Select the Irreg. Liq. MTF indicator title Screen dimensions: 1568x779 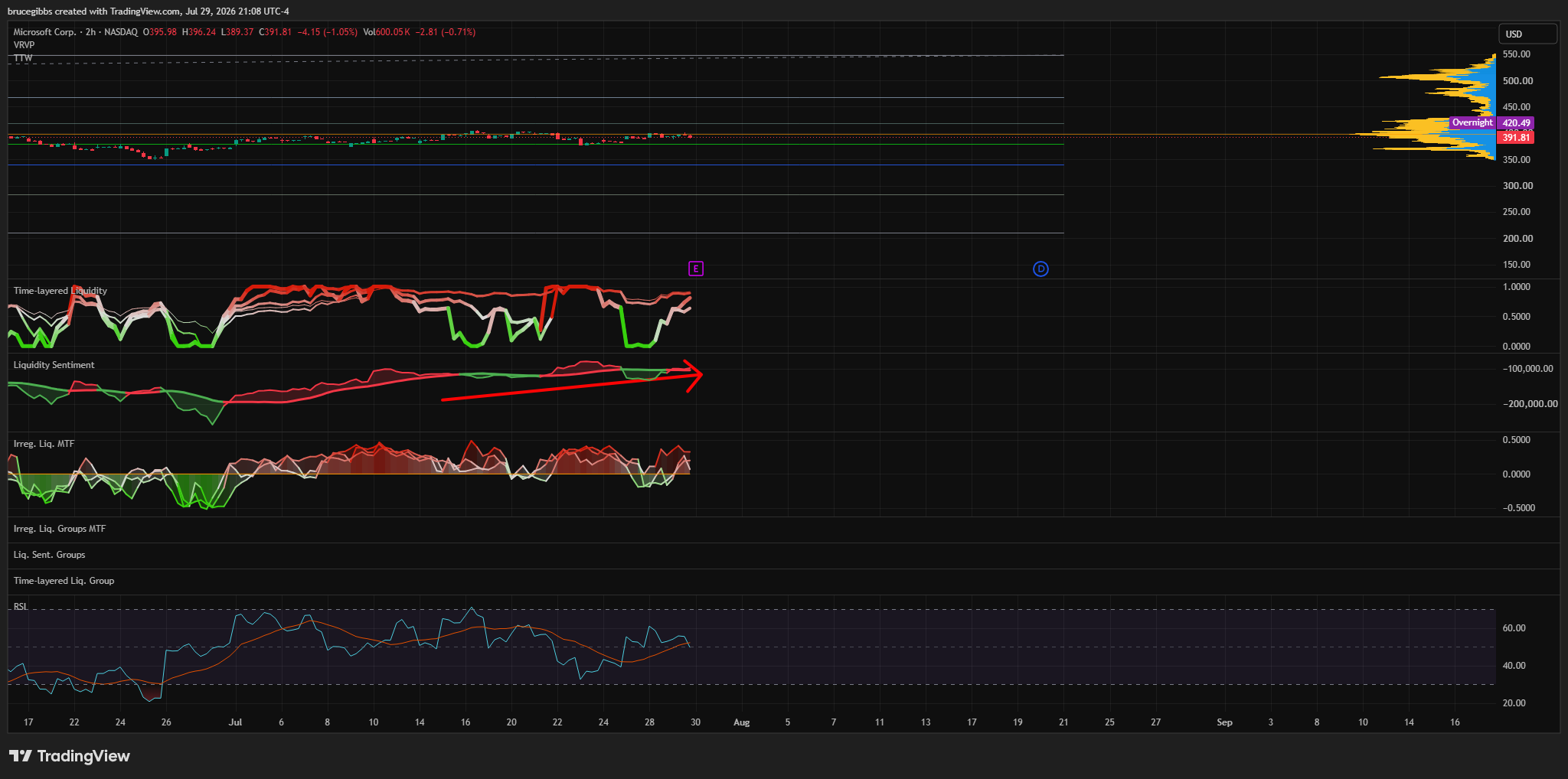(x=44, y=444)
